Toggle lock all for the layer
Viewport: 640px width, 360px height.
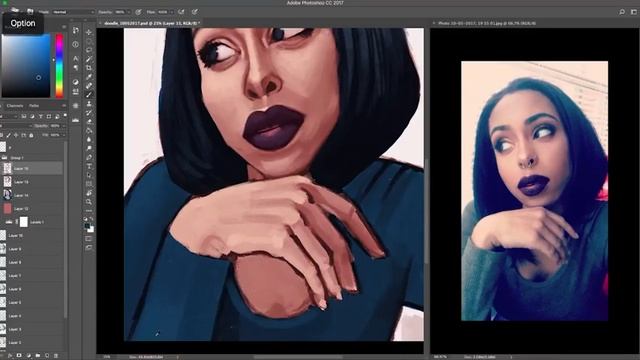click(x=31, y=135)
